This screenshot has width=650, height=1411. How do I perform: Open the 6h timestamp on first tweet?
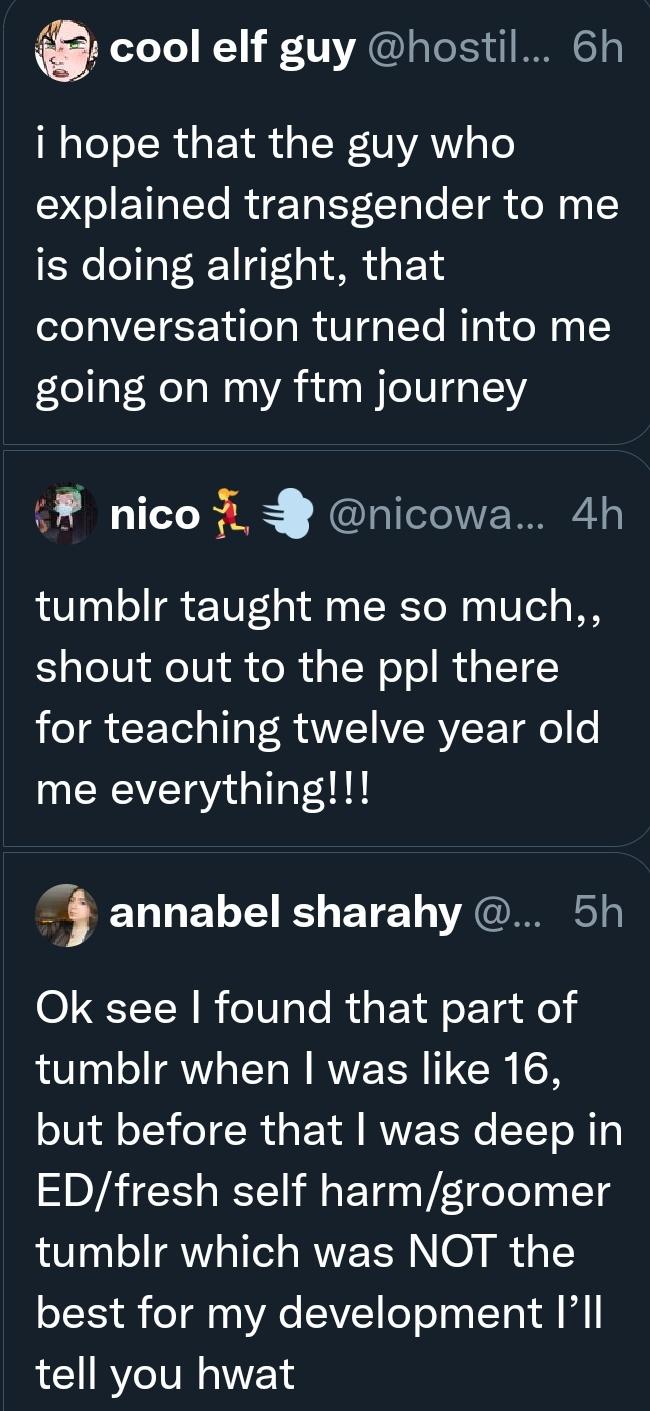[598, 48]
